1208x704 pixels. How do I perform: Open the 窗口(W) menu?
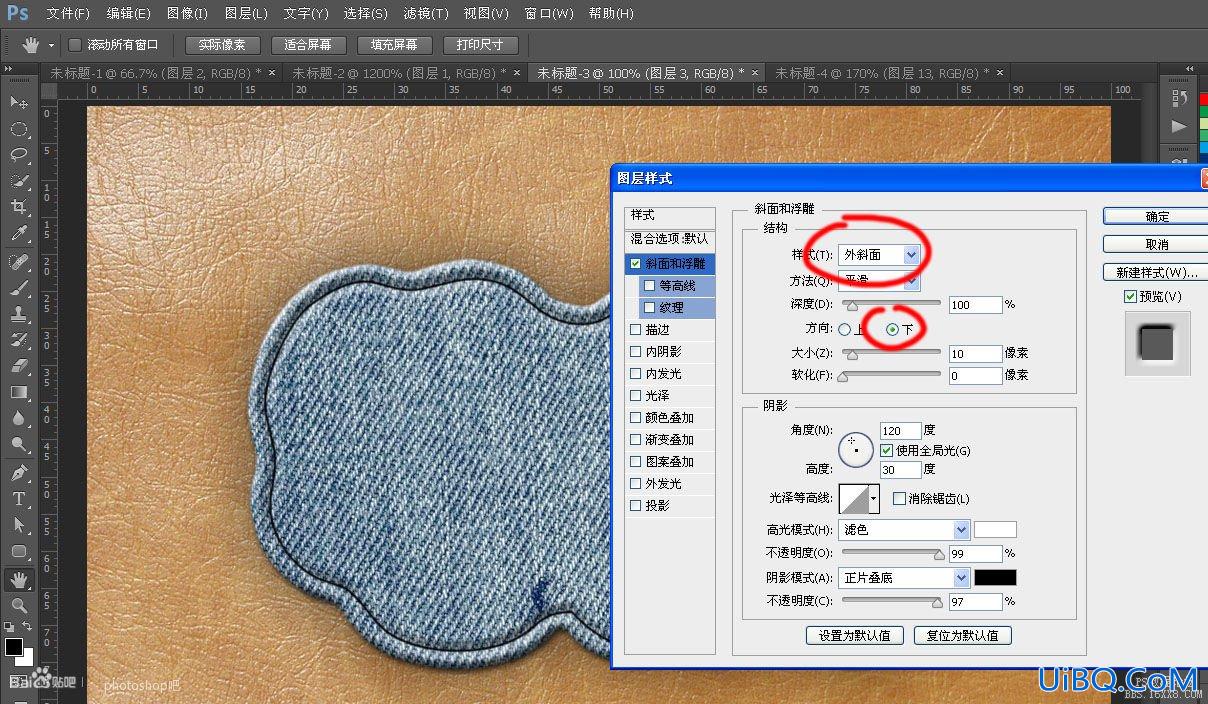(549, 14)
